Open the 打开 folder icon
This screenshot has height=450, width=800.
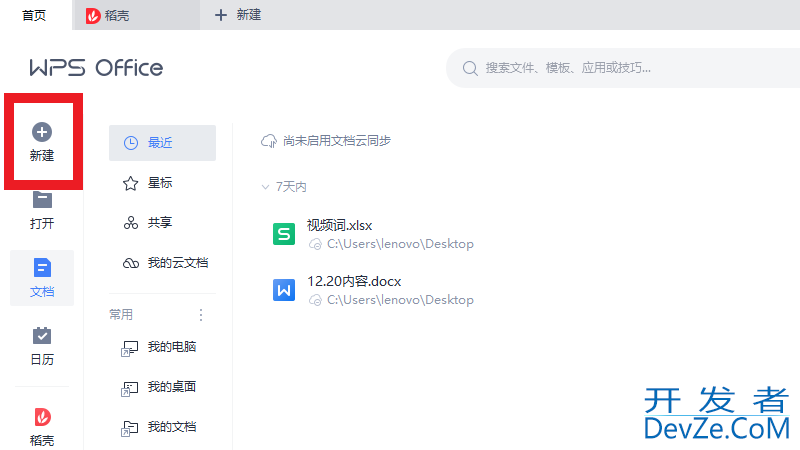(x=42, y=199)
